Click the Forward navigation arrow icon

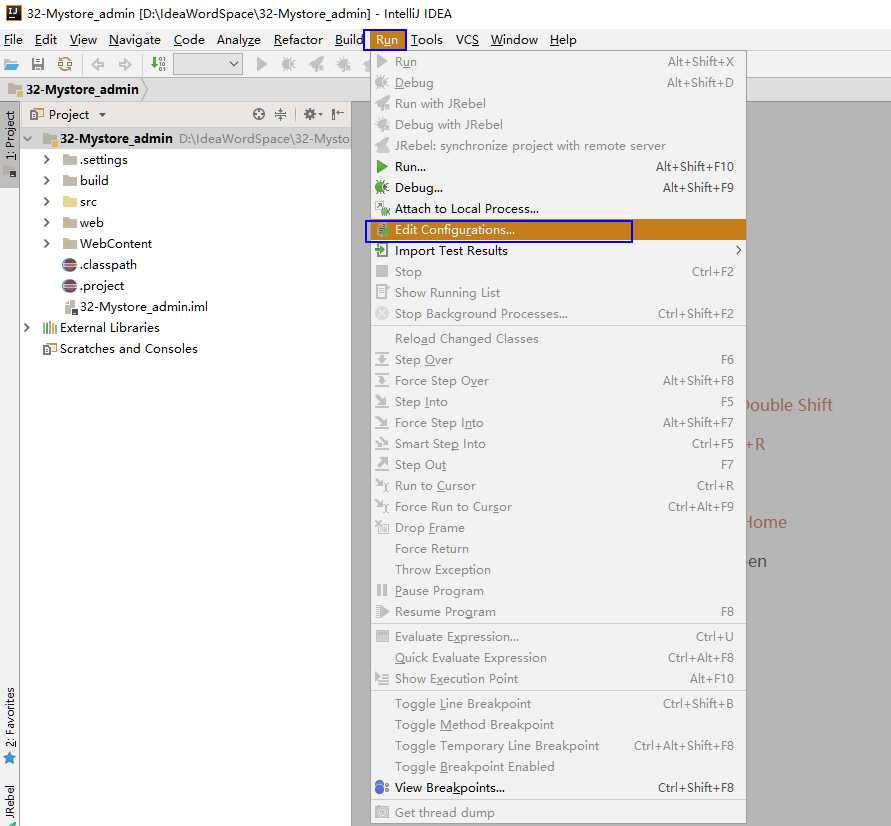125,64
